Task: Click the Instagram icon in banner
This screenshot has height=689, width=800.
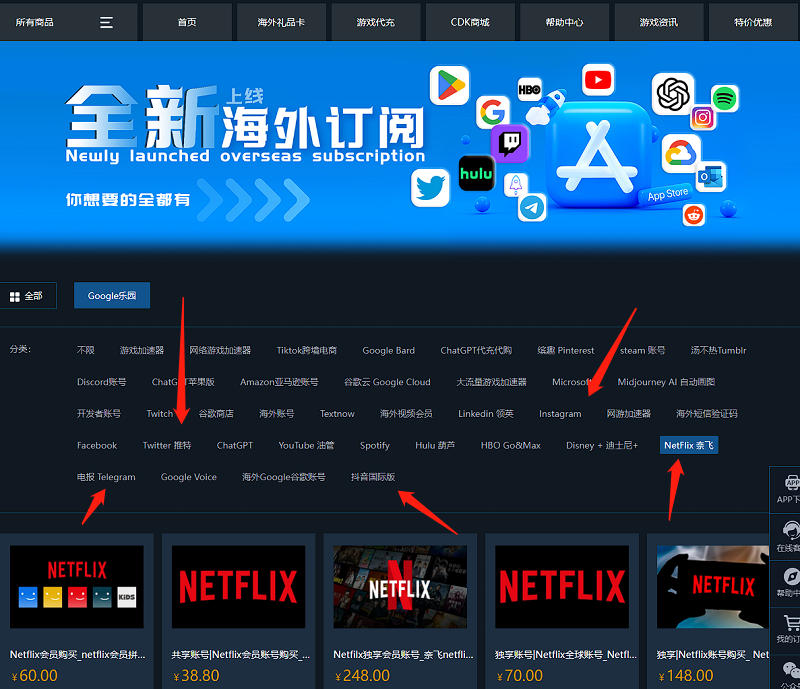Action: [x=703, y=118]
